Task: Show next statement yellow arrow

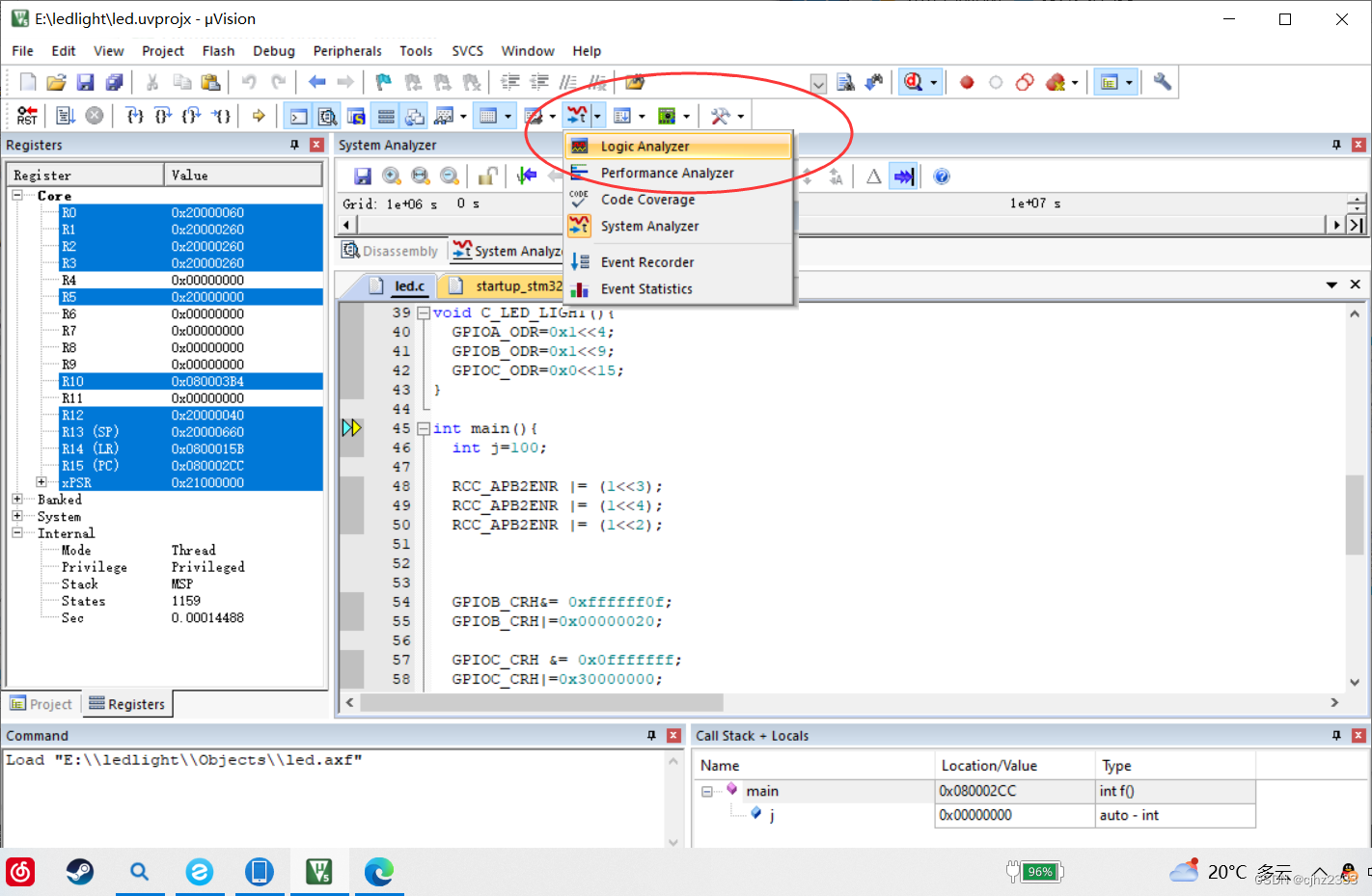Action: click(259, 117)
